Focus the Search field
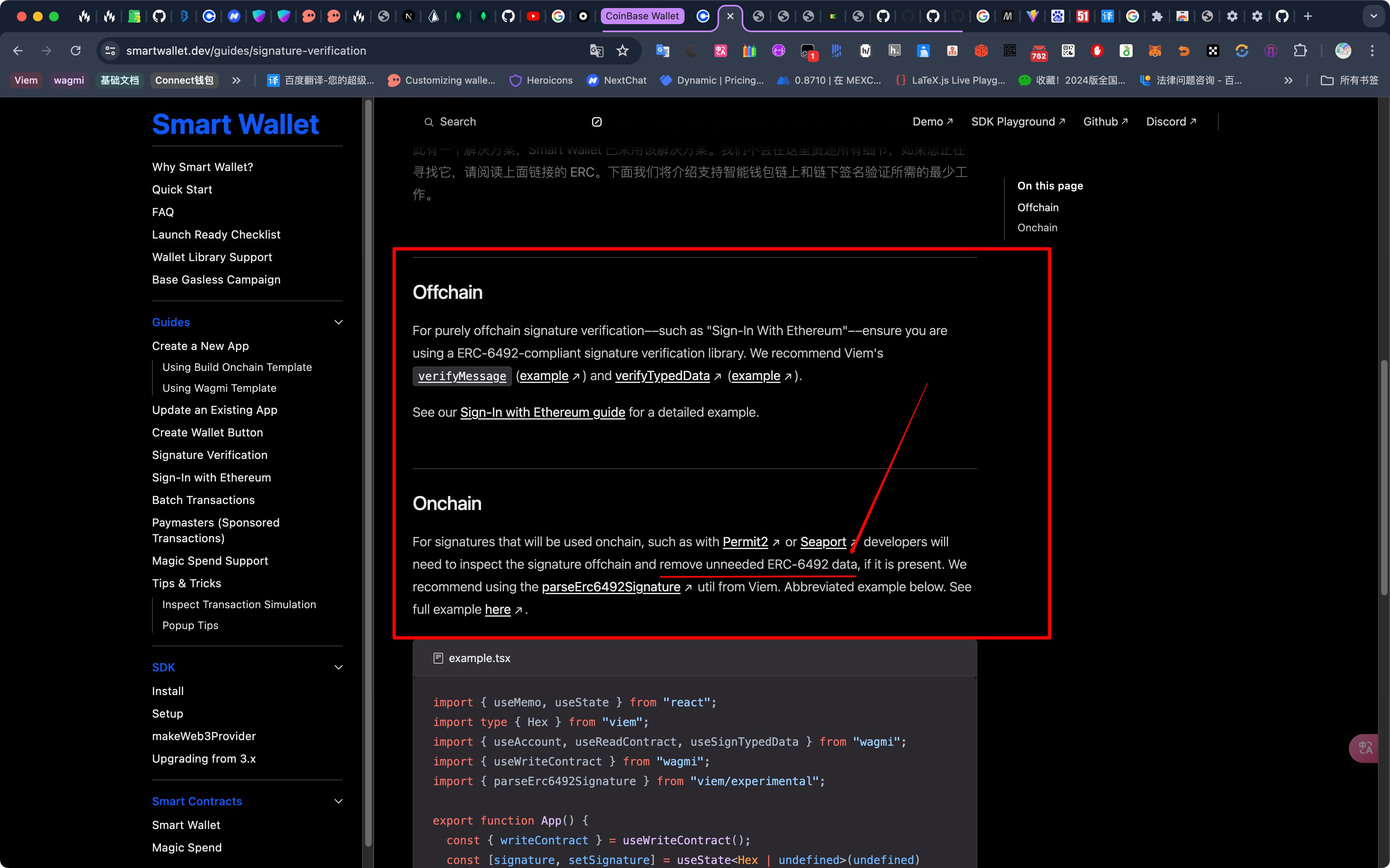 (x=512, y=122)
